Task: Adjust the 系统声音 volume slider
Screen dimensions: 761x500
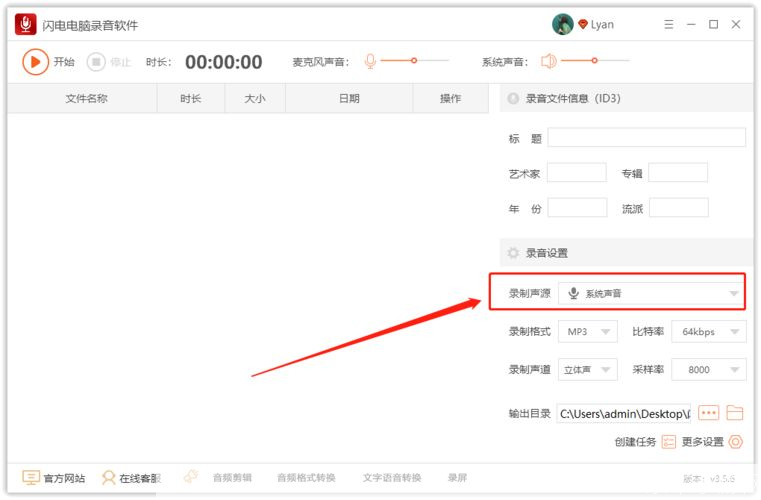Action: coord(594,62)
